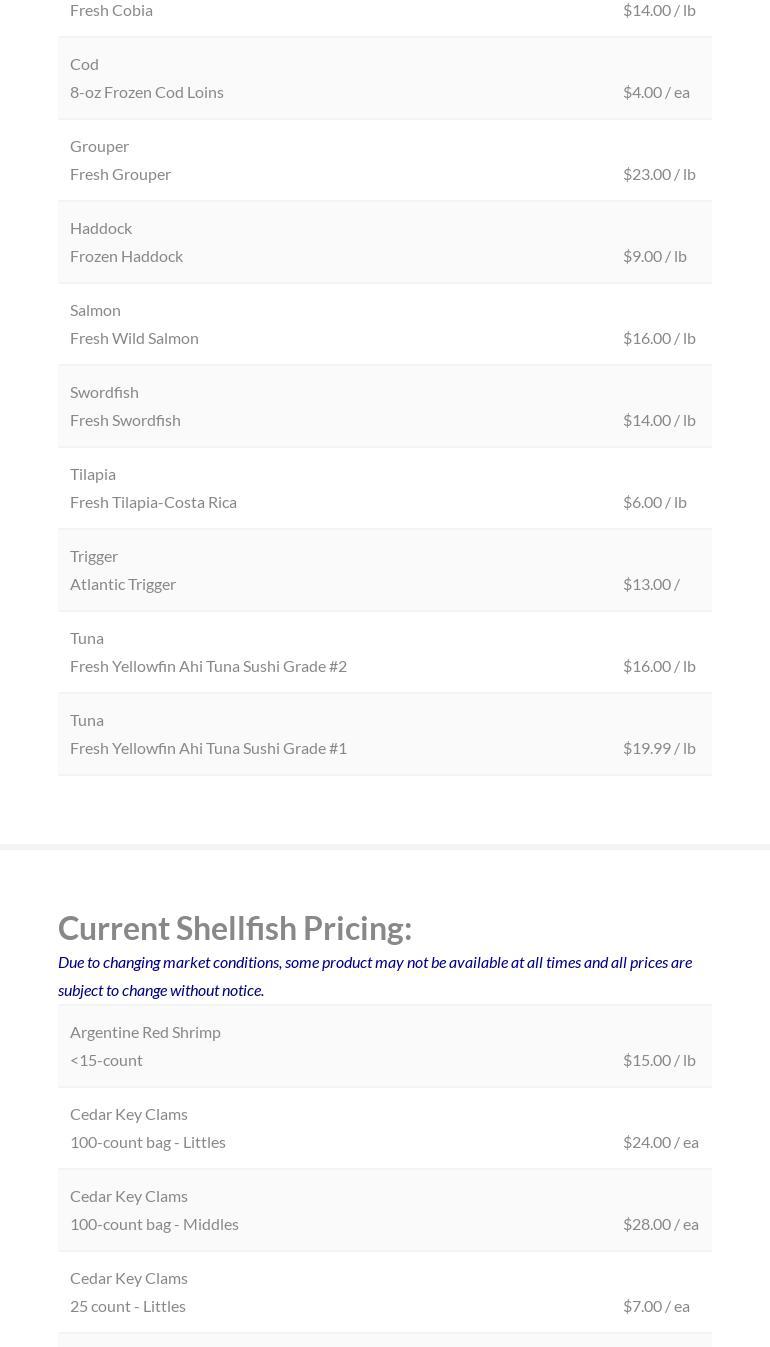Click the $23.00 / lb grouper price

(x=659, y=174)
